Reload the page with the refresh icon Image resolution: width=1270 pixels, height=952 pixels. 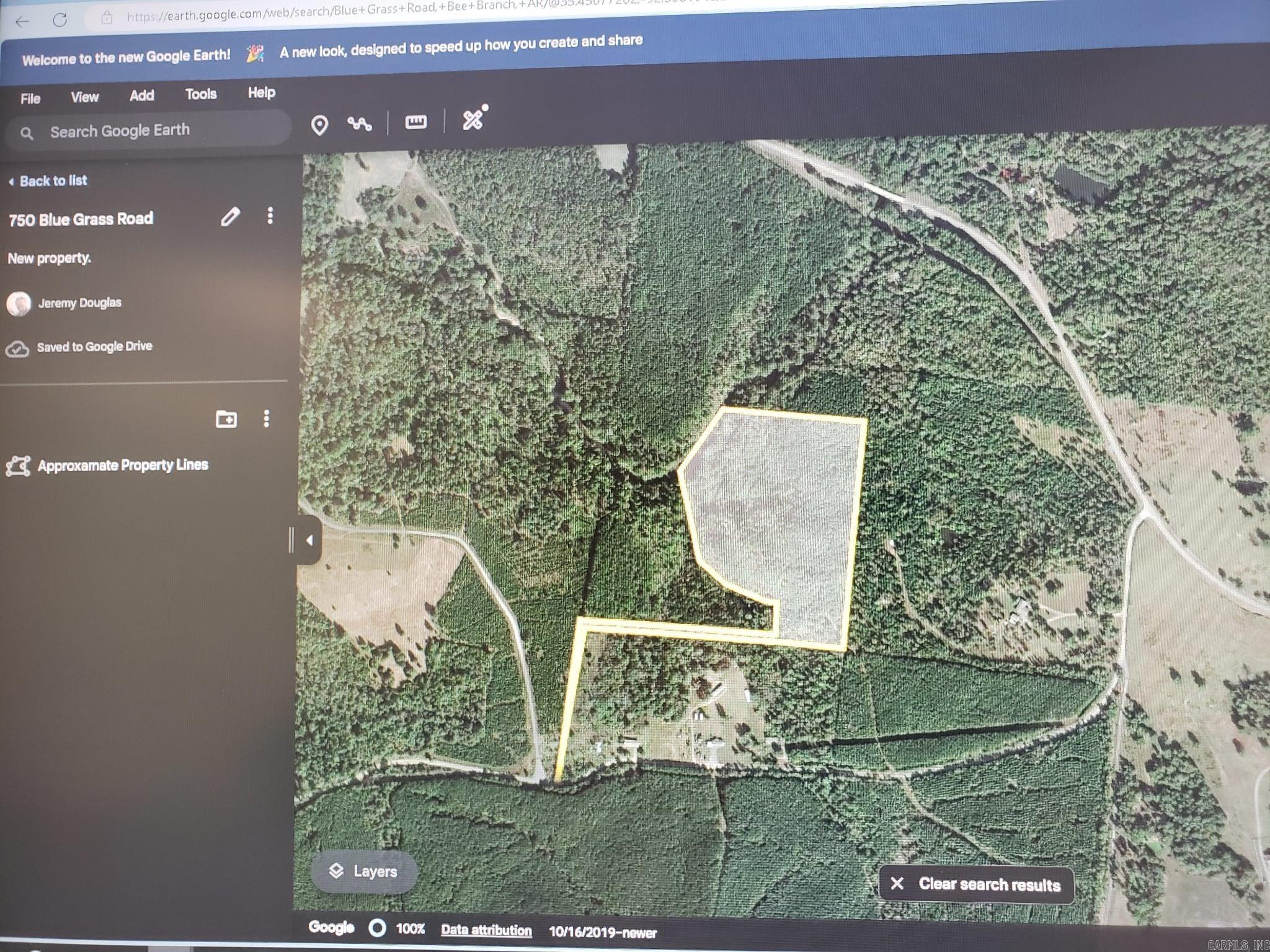tap(60, 20)
